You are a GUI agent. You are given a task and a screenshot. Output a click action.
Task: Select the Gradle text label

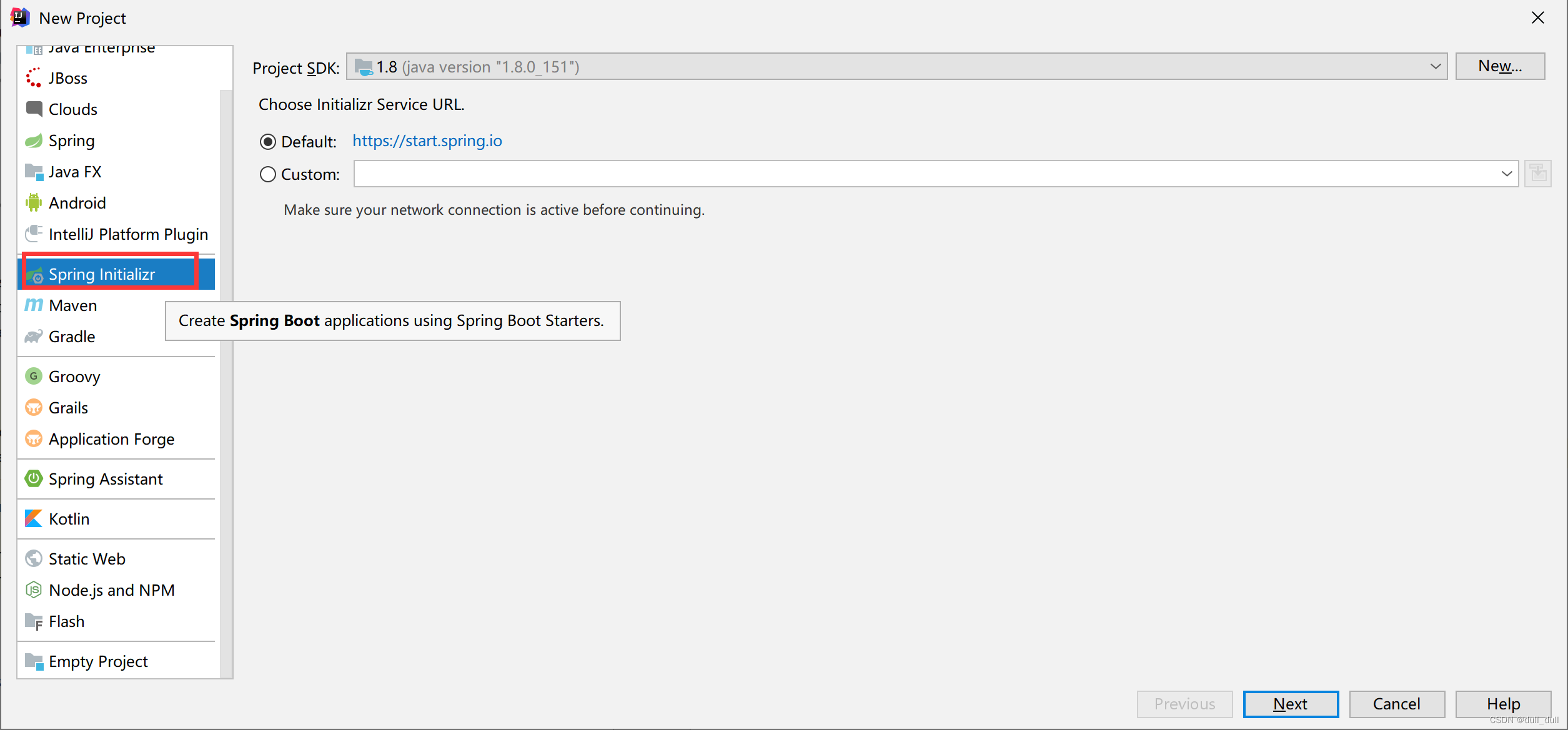72,337
